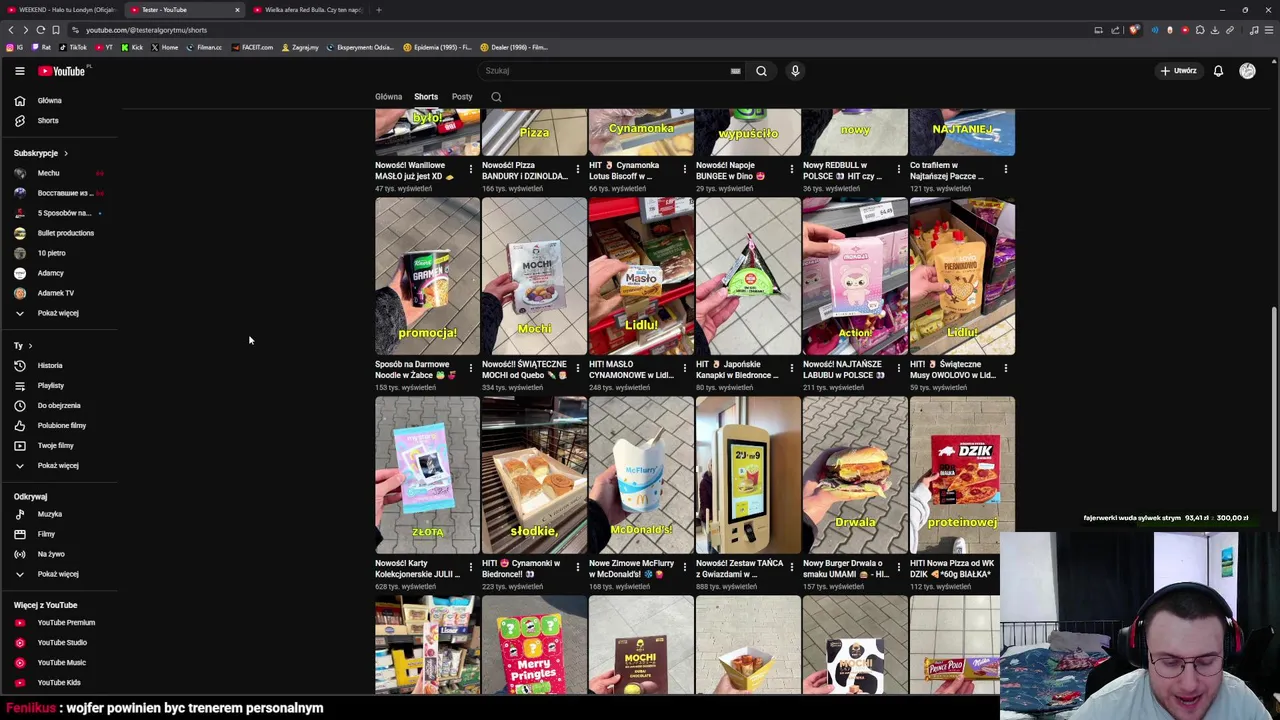Close the 'Tester - YouTube' tab
The image size is (1280, 720).
237,10
